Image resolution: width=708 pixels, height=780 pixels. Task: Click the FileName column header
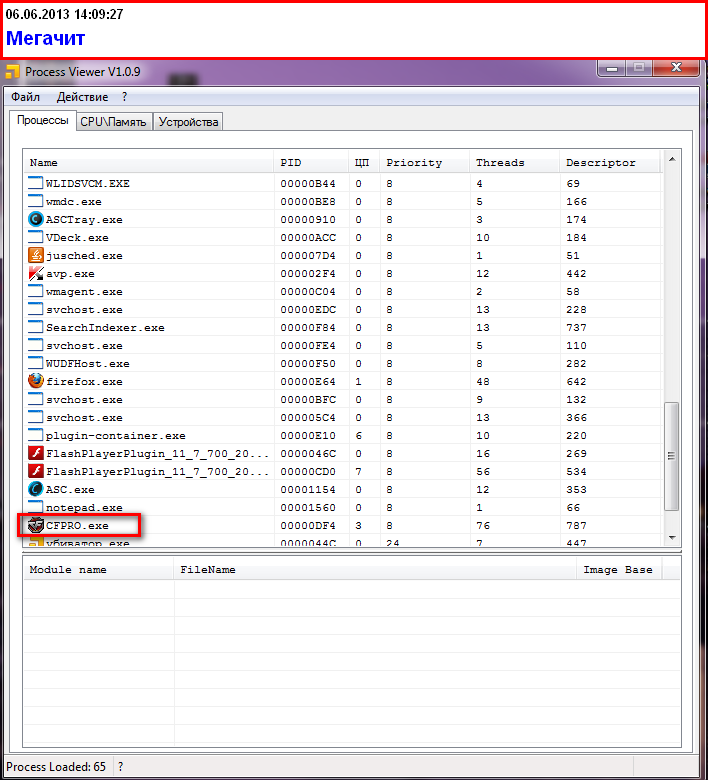pos(375,570)
